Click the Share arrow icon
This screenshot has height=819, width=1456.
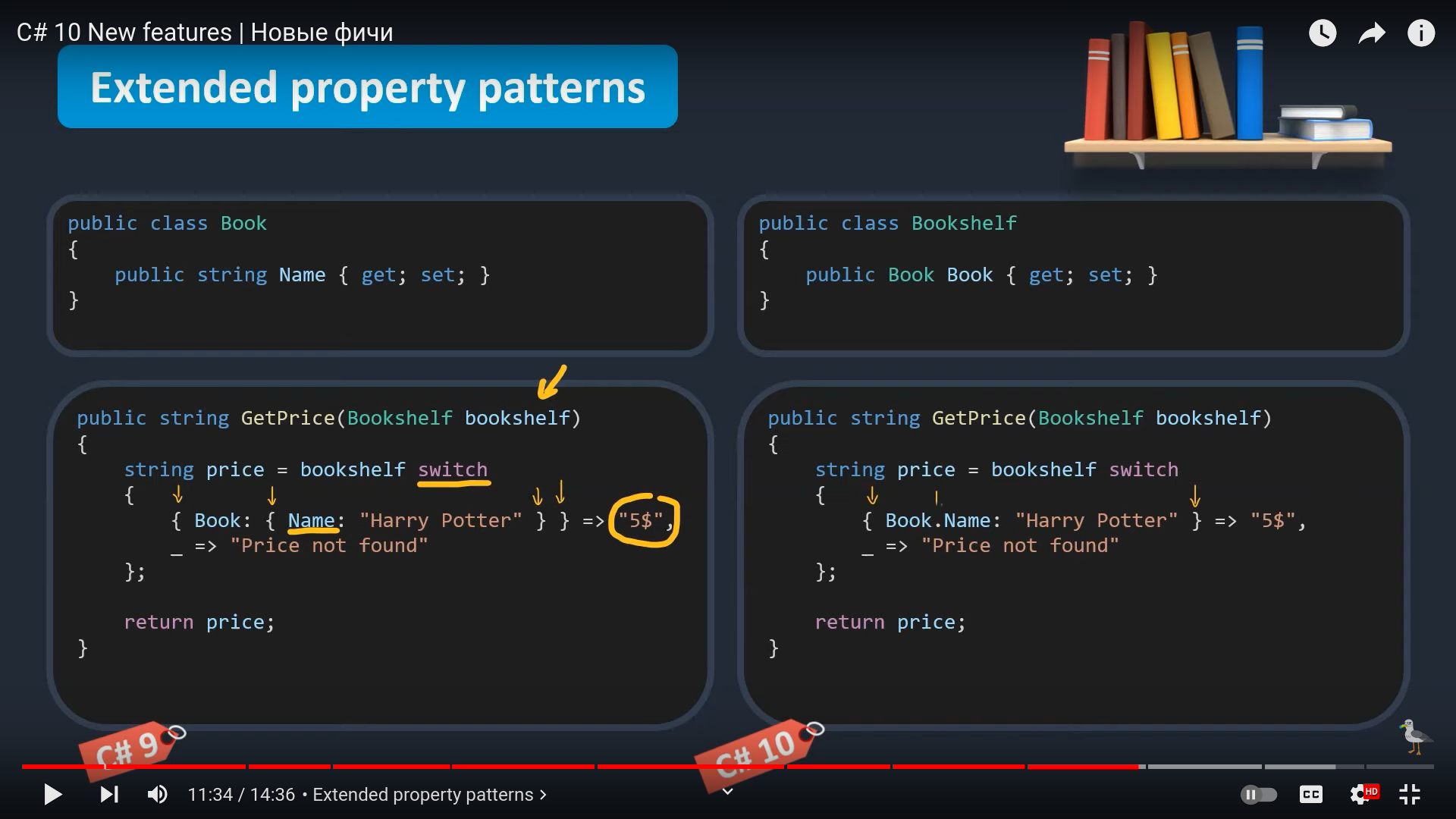coord(1371,33)
